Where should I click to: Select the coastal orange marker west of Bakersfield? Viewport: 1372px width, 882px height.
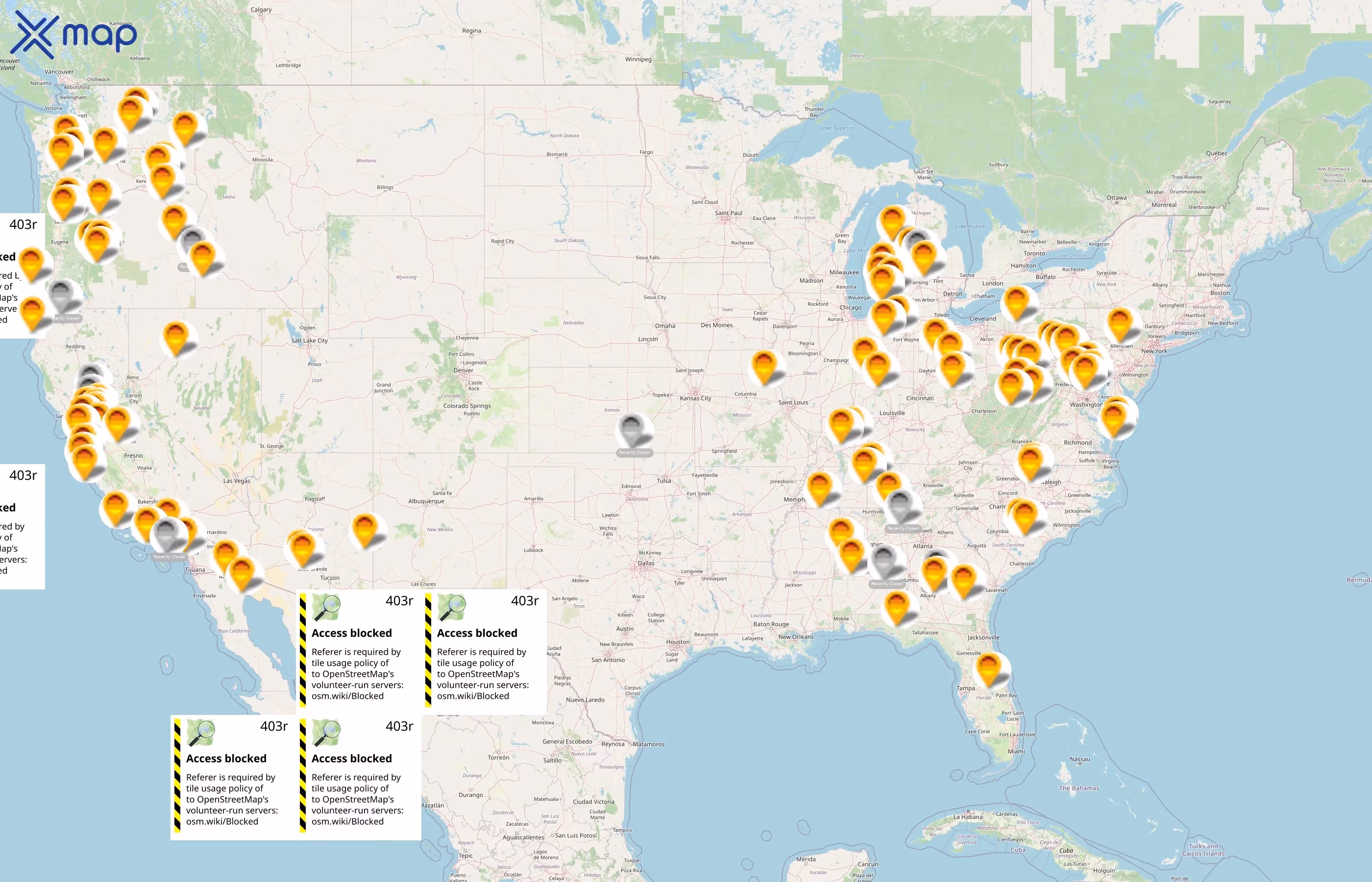pos(116,509)
